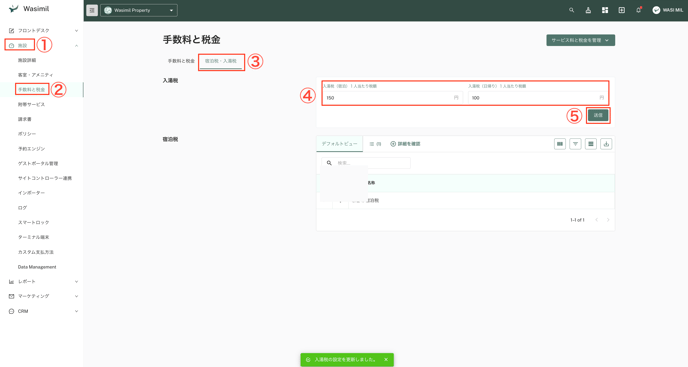Click the 名称 column header
Viewport: 688px width, 367px height.
click(371, 183)
